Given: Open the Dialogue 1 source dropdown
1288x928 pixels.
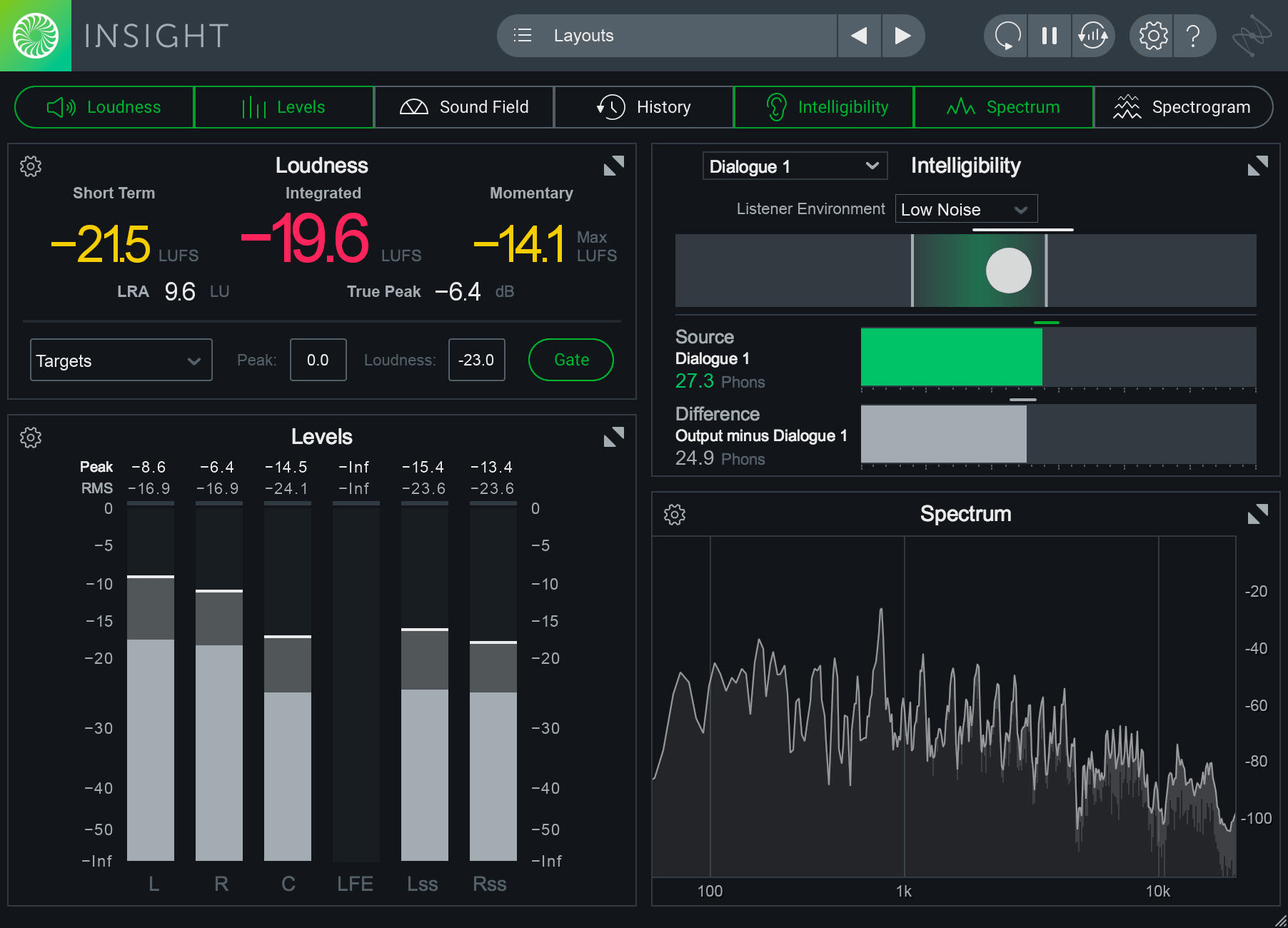Looking at the screenshot, I should 794,166.
